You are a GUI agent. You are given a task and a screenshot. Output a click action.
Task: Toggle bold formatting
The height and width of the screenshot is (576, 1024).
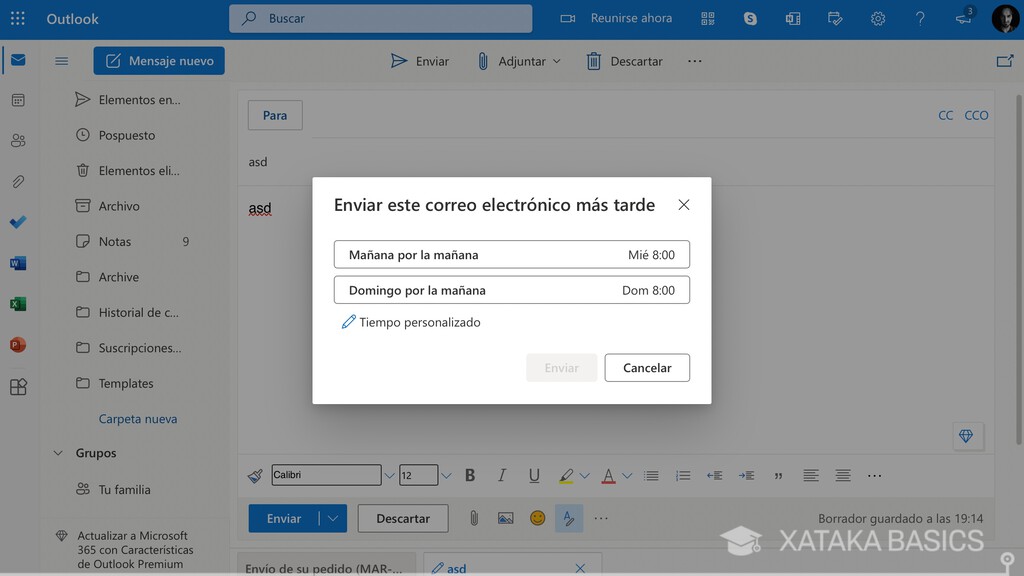click(x=470, y=475)
